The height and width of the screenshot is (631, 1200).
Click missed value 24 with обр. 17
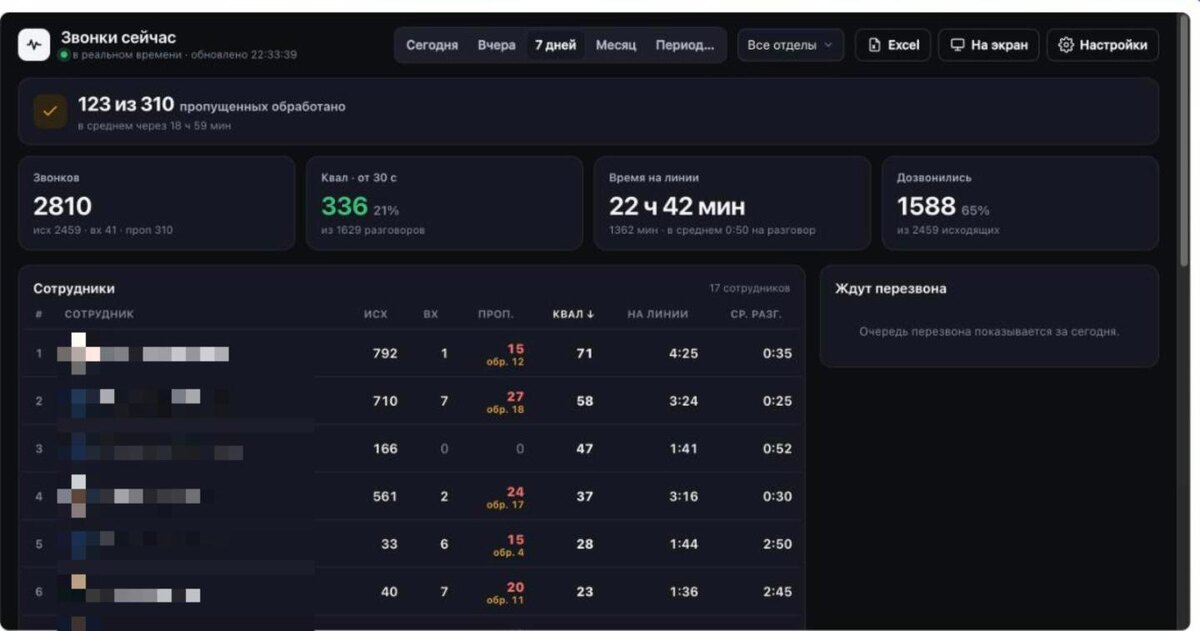click(506, 498)
